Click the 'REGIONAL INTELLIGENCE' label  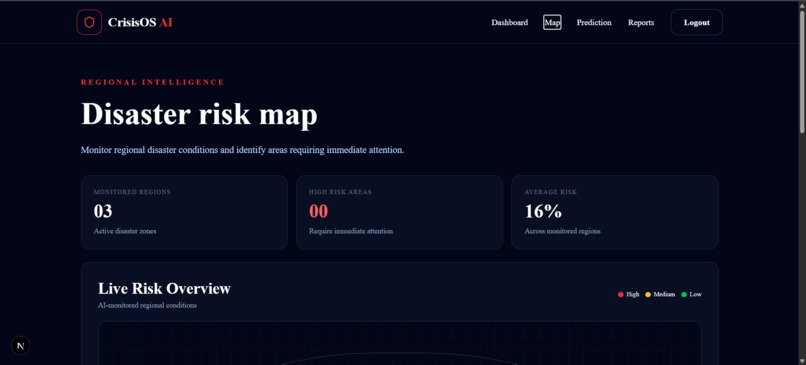[153, 82]
